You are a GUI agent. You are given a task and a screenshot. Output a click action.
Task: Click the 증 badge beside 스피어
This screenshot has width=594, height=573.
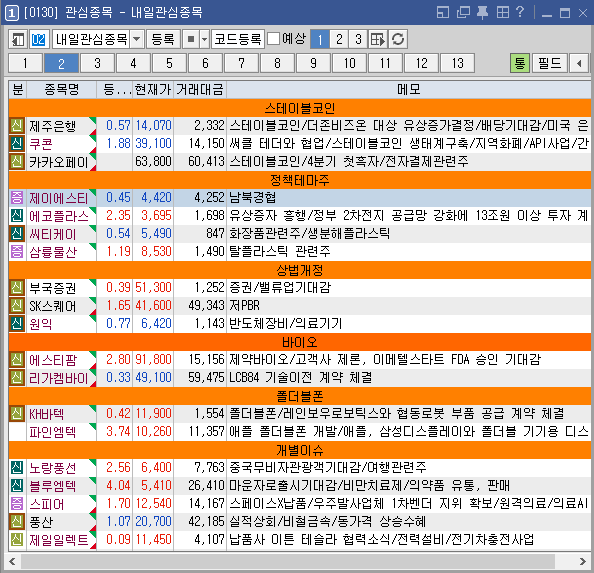17,503
